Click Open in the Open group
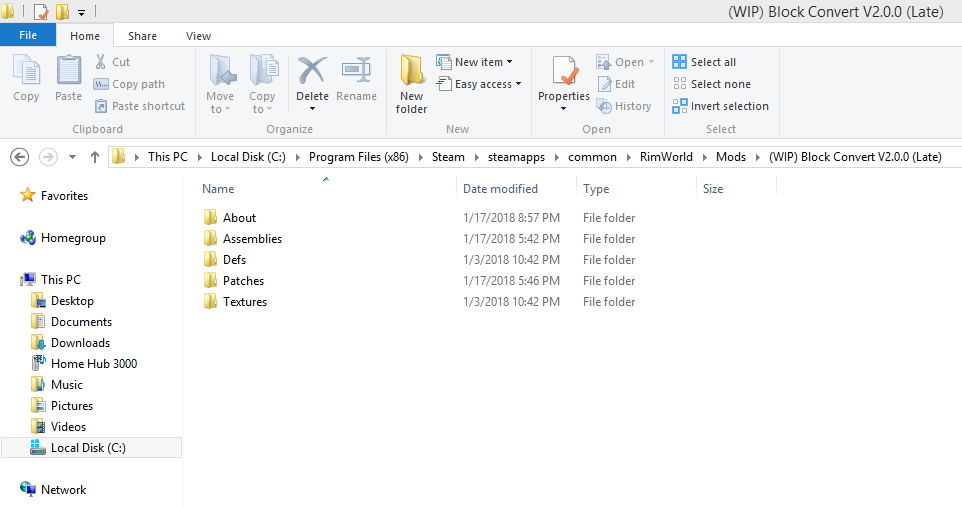962x507 pixels. coord(625,62)
